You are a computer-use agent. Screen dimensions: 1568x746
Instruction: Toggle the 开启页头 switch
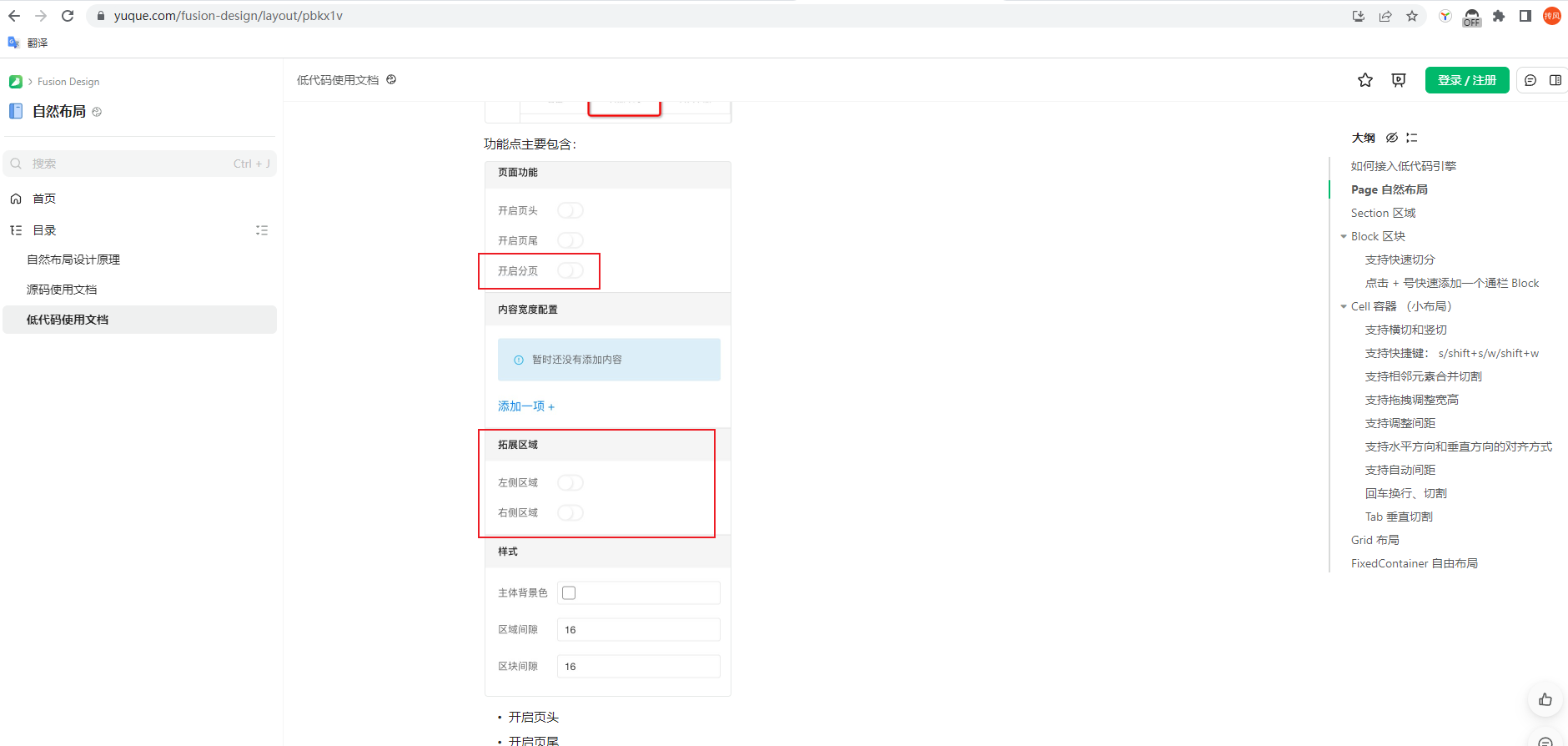click(x=570, y=210)
